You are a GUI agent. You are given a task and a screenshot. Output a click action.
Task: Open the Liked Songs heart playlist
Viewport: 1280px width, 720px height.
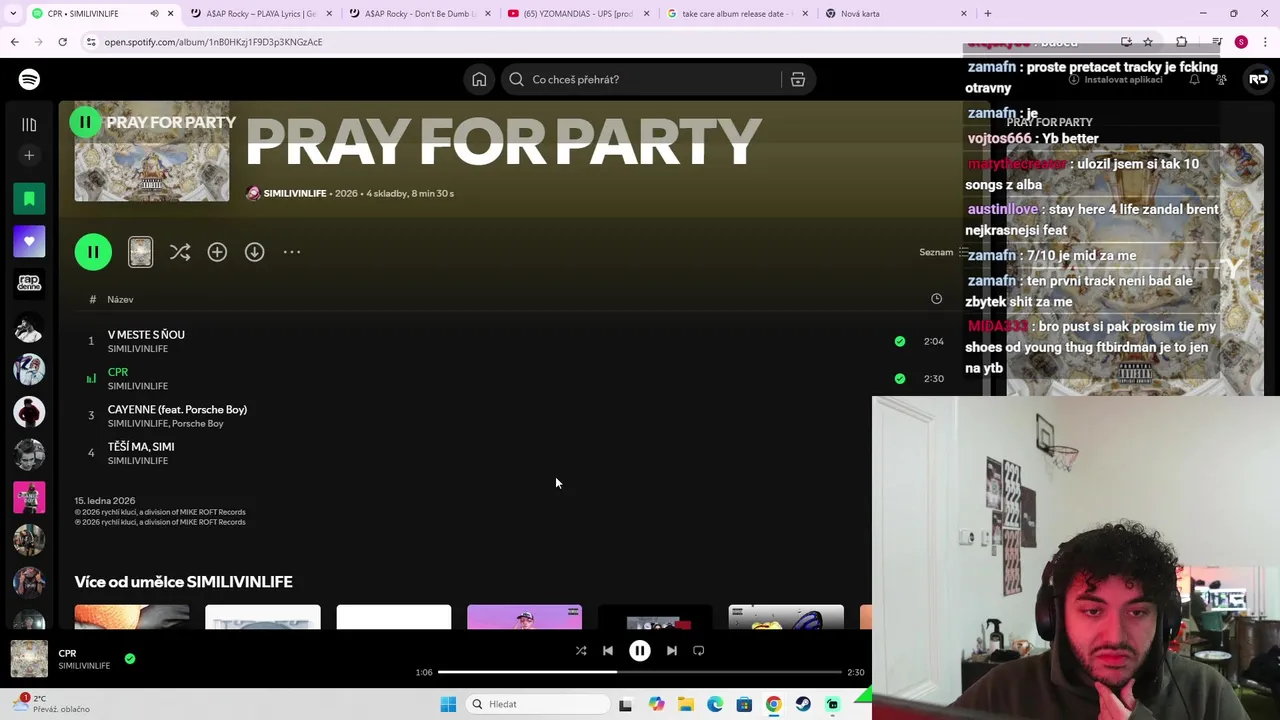pos(29,241)
